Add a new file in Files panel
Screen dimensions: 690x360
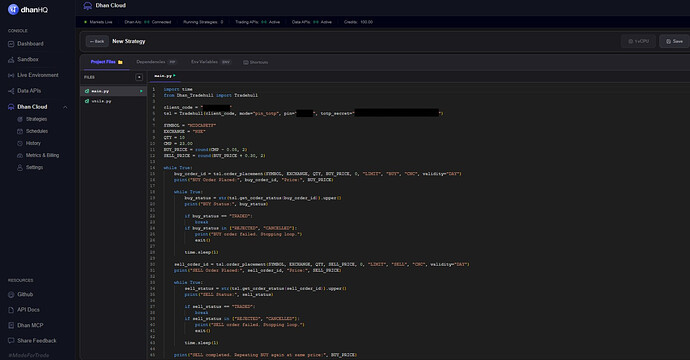click(x=139, y=77)
